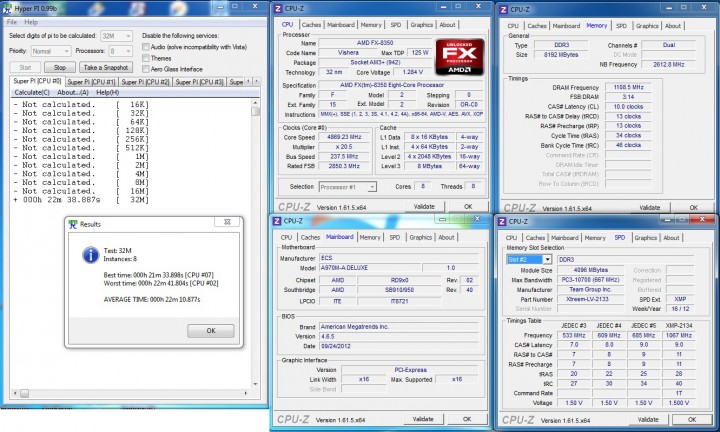Open the Priority Normal dropdown
Image resolution: width=720 pixels, height=432 pixels.
click(x=51, y=51)
